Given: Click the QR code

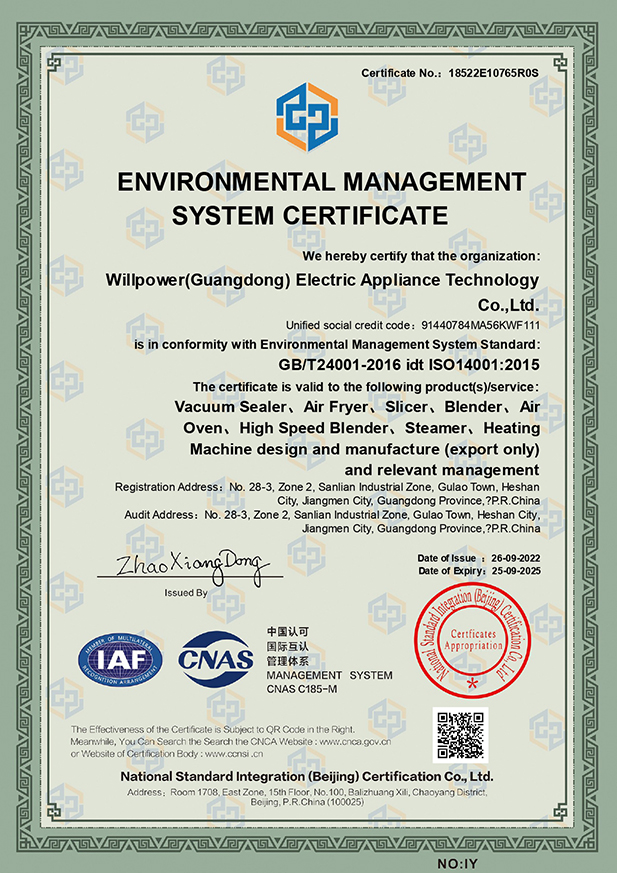Looking at the screenshot, I should click(459, 735).
